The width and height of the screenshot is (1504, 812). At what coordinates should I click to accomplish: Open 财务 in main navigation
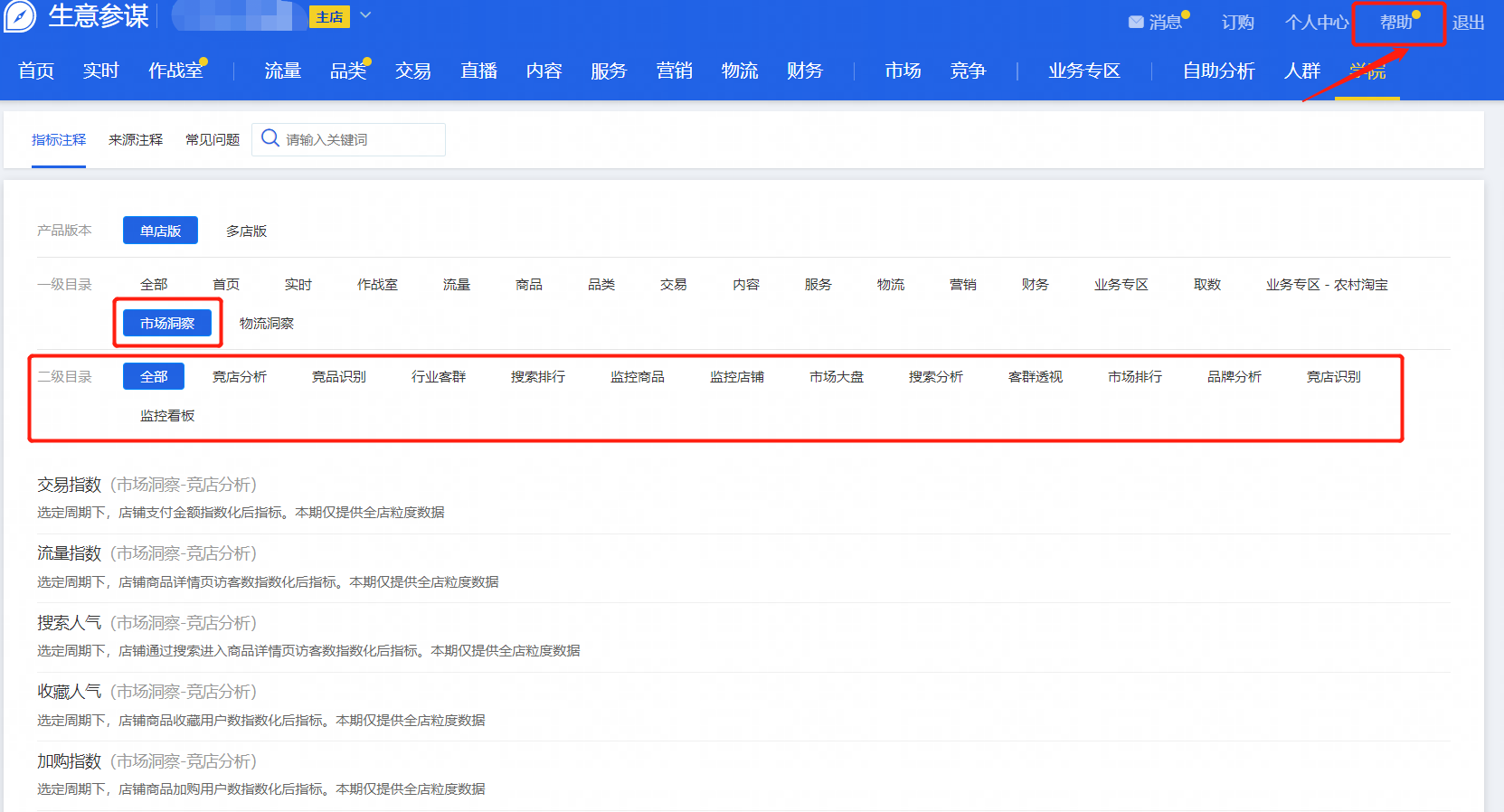tap(805, 71)
